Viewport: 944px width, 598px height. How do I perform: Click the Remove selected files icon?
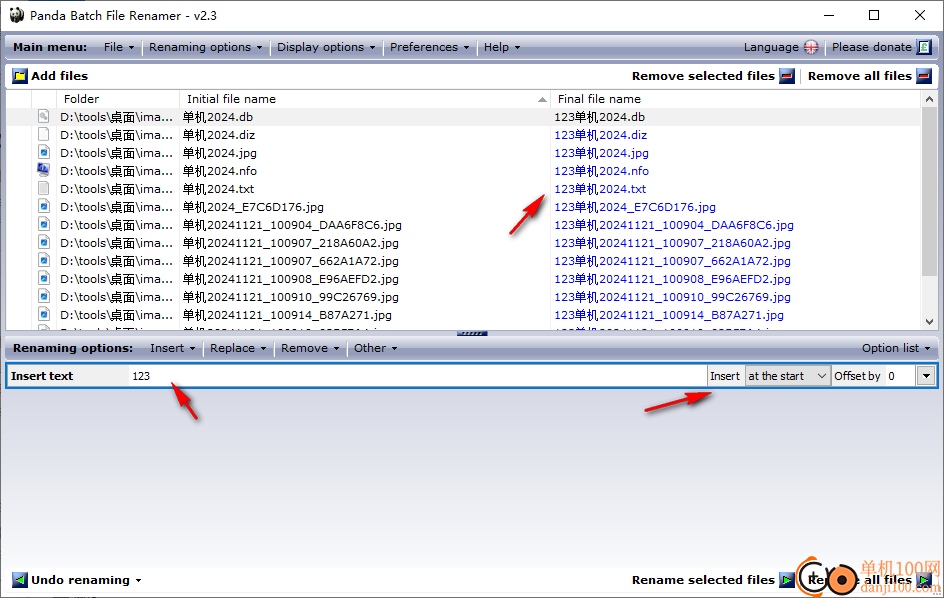tap(787, 76)
